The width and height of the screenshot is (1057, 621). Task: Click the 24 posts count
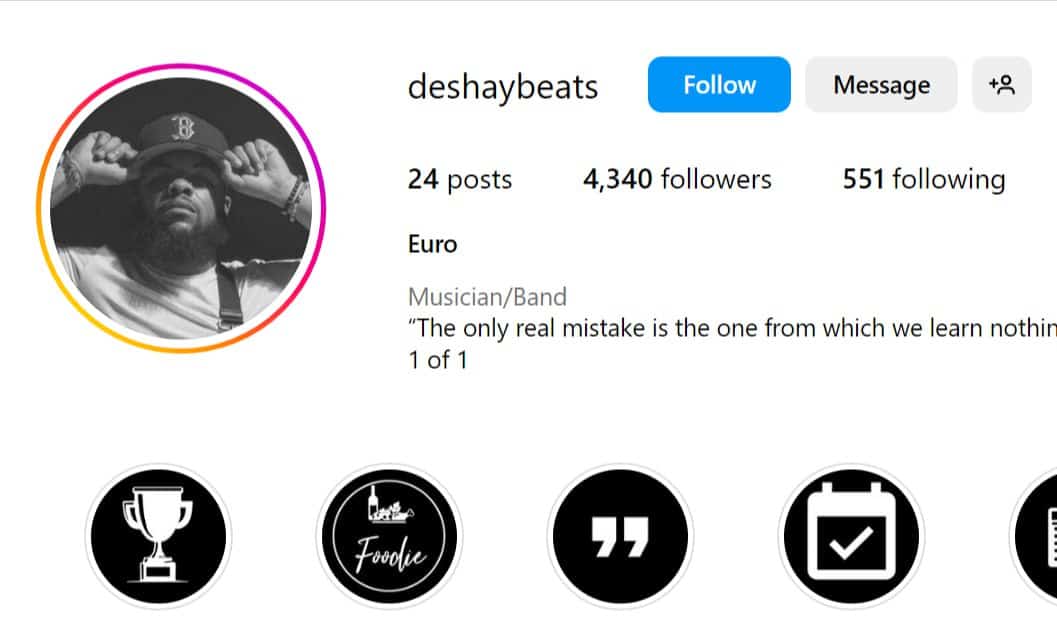tap(460, 179)
